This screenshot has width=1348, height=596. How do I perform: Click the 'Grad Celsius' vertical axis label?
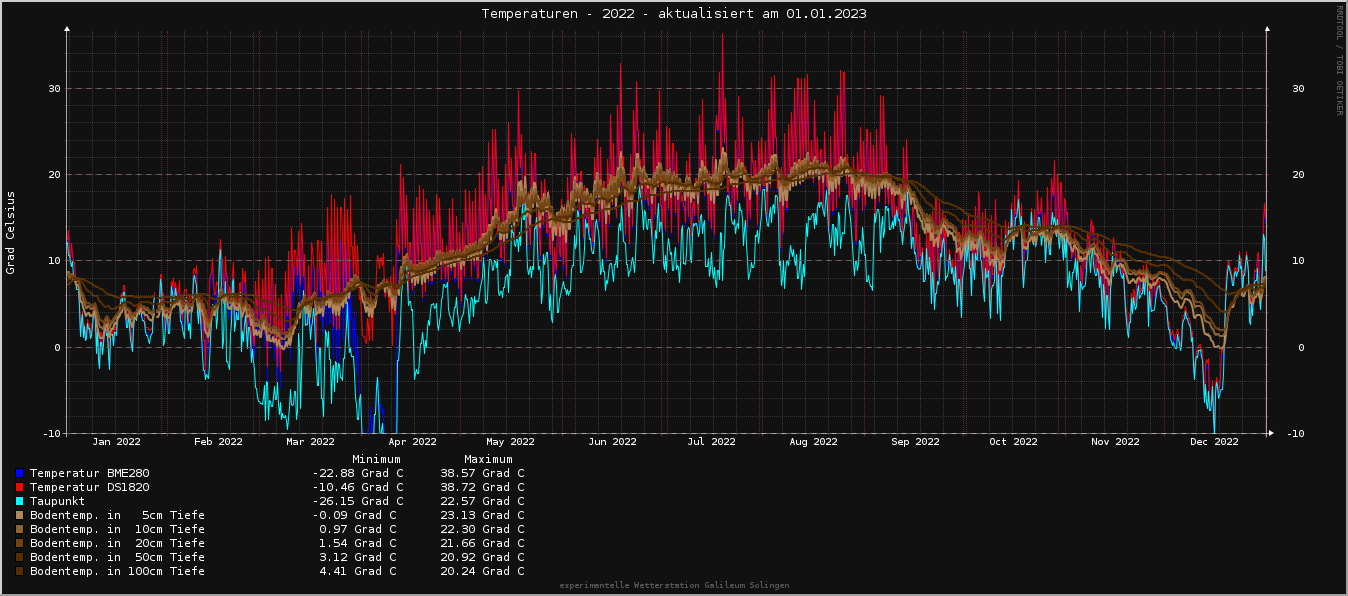click(11, 232)
